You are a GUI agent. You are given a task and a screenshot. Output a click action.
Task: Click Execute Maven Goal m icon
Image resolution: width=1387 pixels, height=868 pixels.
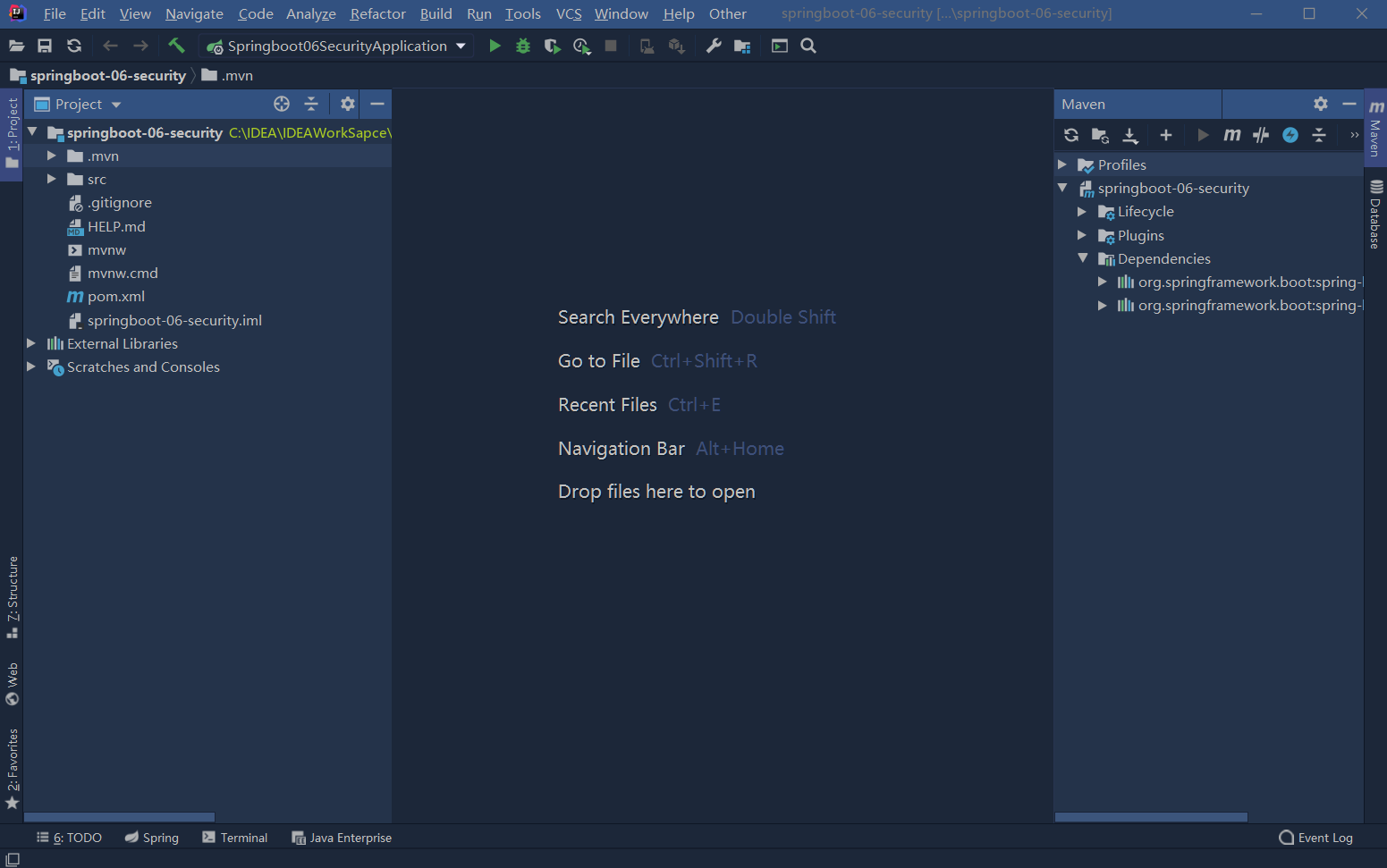tap(1232, 135)
